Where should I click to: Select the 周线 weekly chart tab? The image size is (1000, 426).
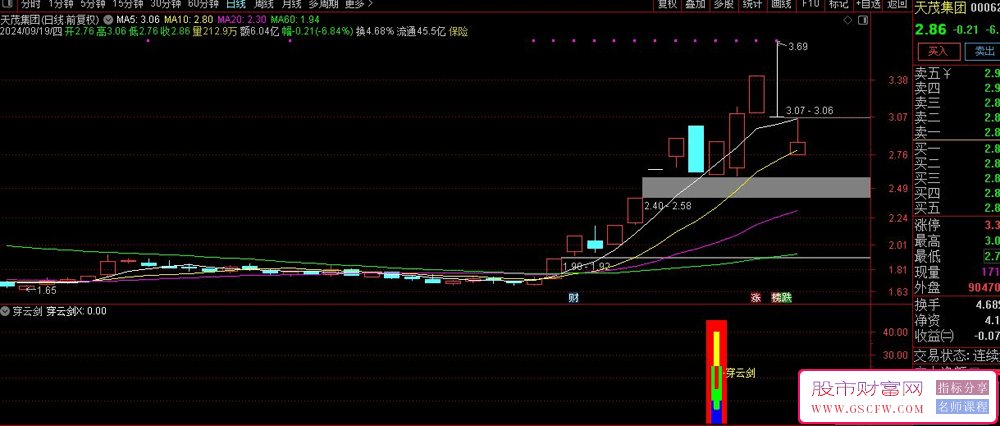pos(264,4)
